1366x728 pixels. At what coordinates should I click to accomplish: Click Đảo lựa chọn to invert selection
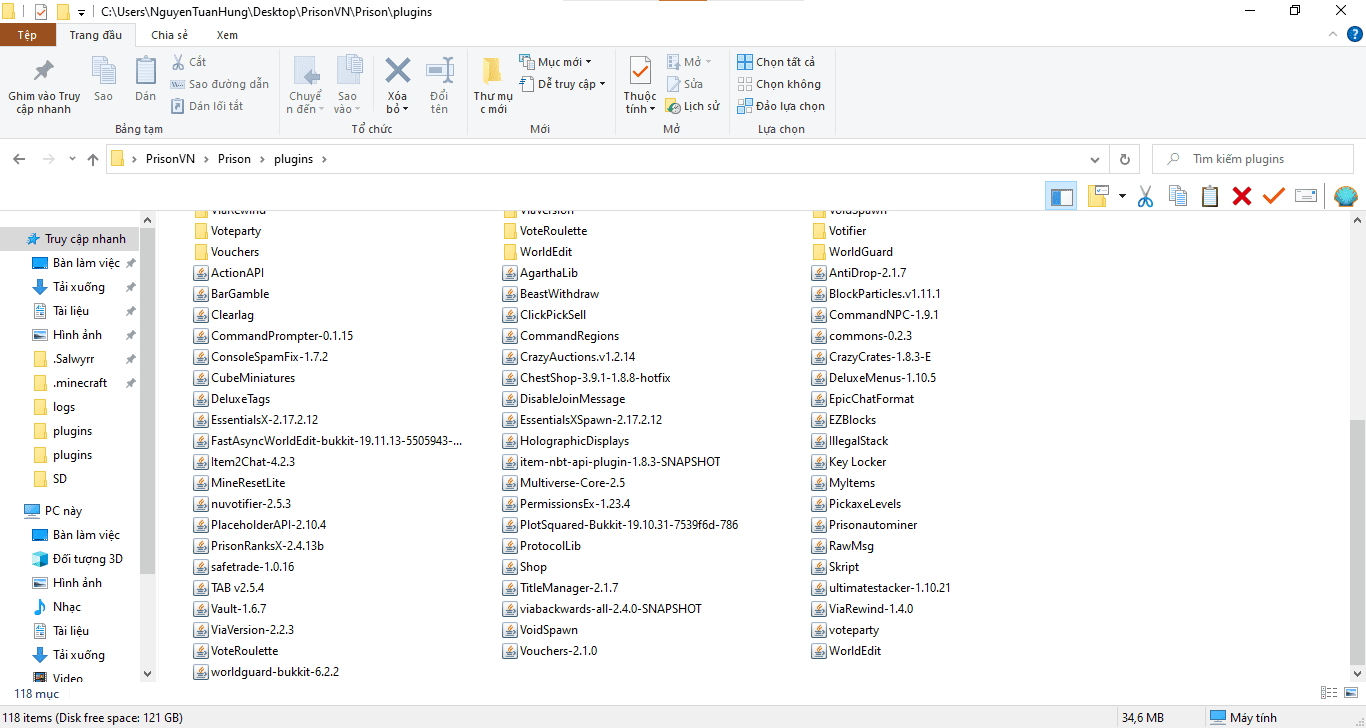point(781,106)
